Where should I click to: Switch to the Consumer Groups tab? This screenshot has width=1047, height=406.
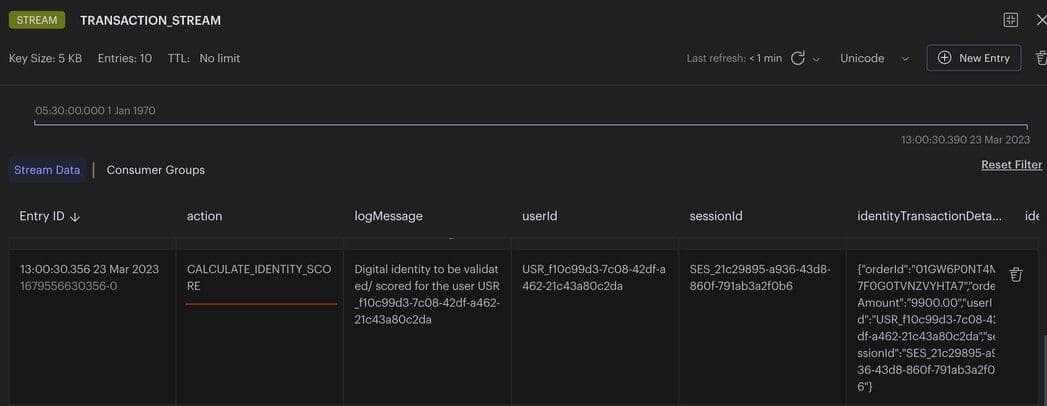155,170
